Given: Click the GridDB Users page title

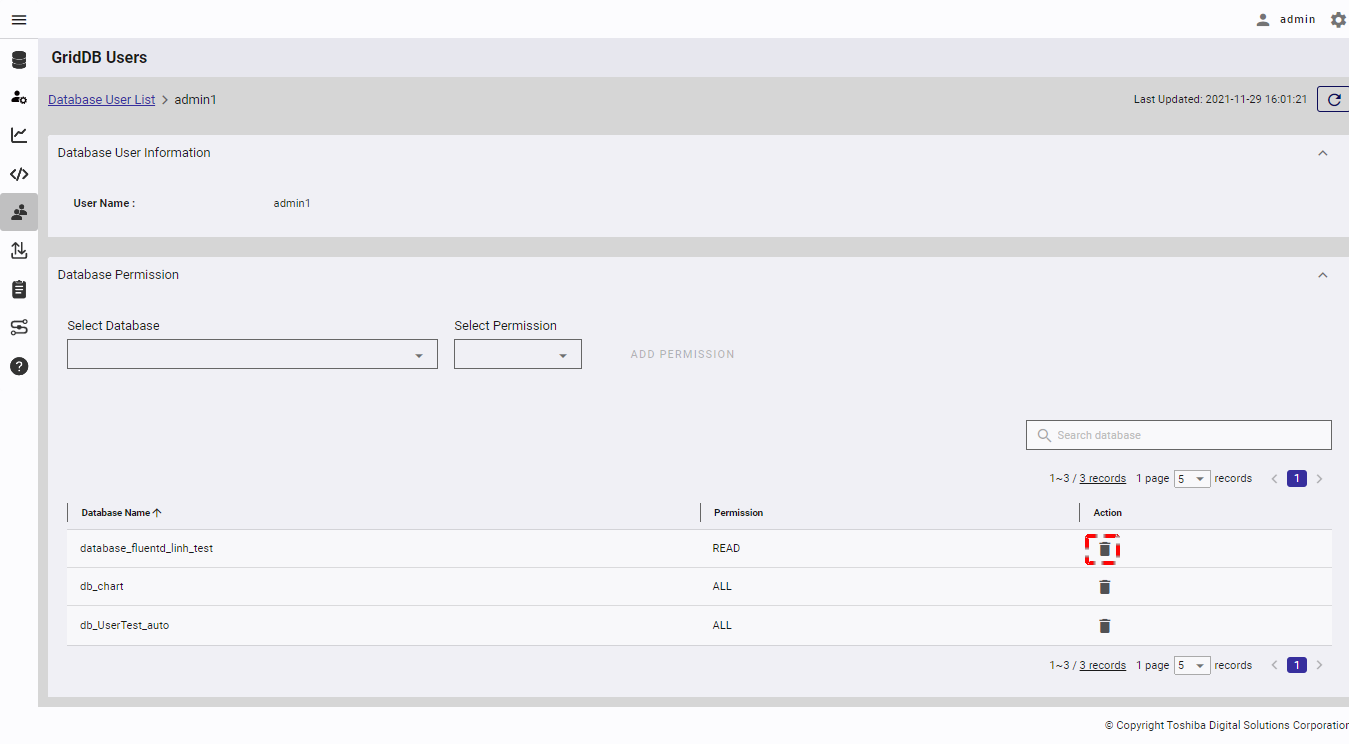Looking at the screenshot, I should point(99,58).
